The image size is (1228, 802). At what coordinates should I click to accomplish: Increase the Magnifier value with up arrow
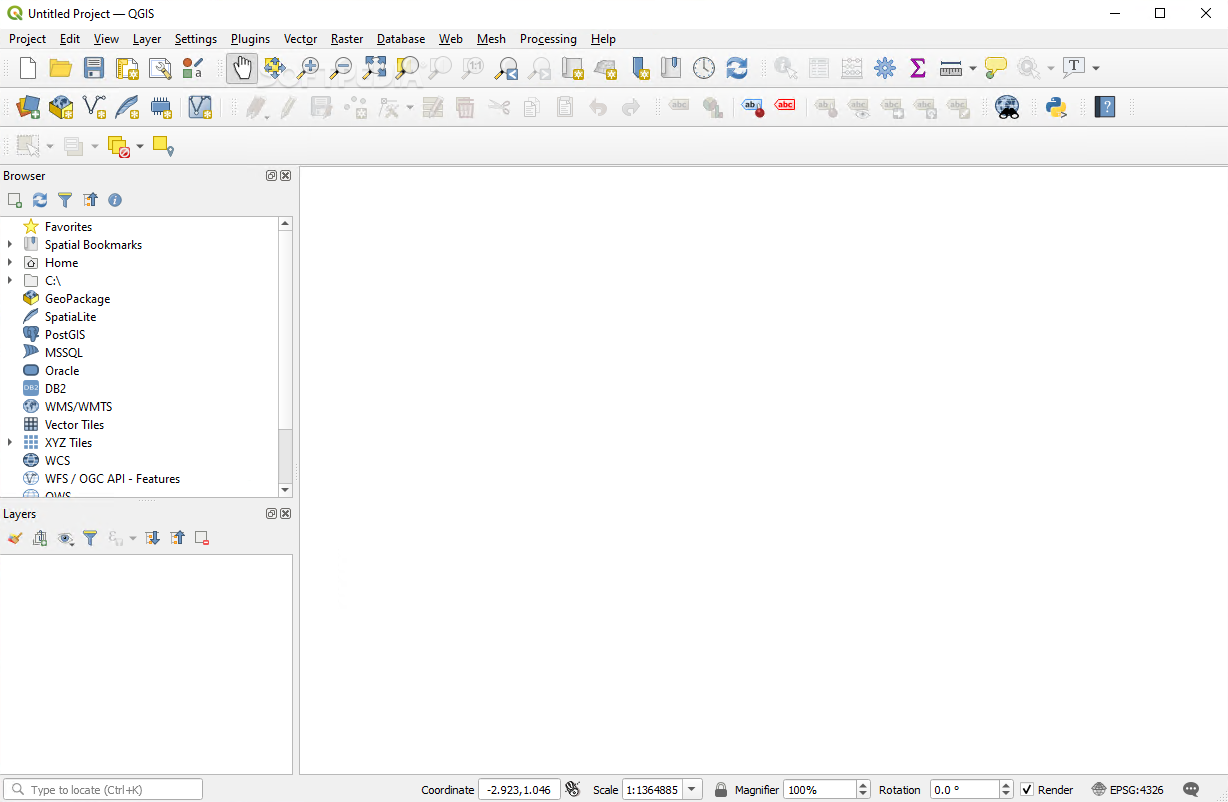(864, 785)
